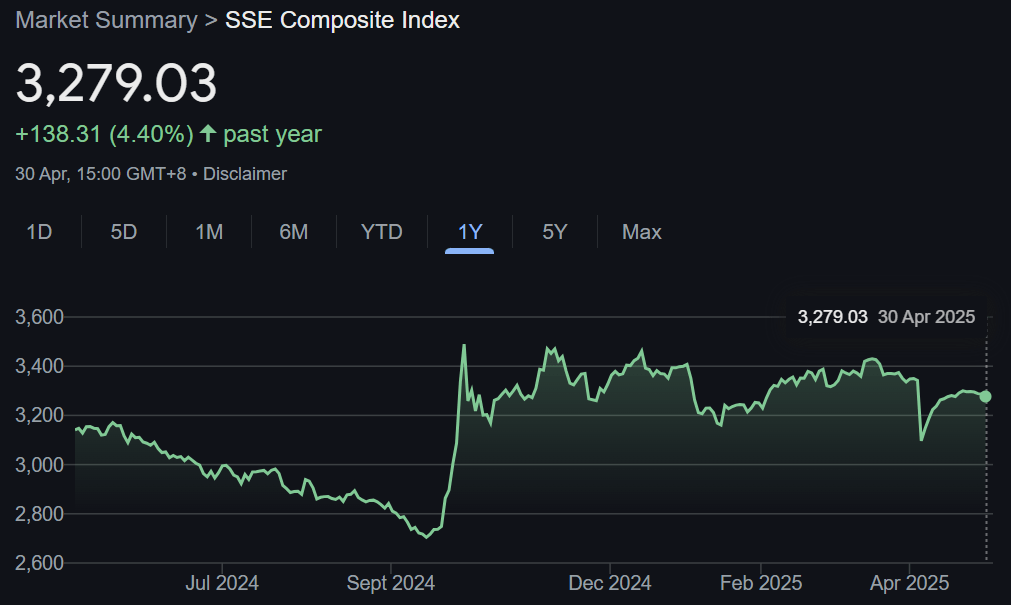
Task: Click the latest data point on the chart
Action: tap(984, 397)
